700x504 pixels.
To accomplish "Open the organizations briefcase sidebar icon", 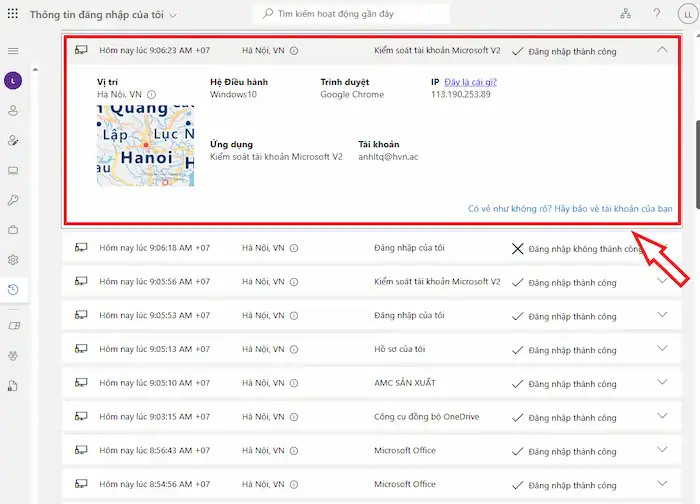I will (x=13, y=229).
